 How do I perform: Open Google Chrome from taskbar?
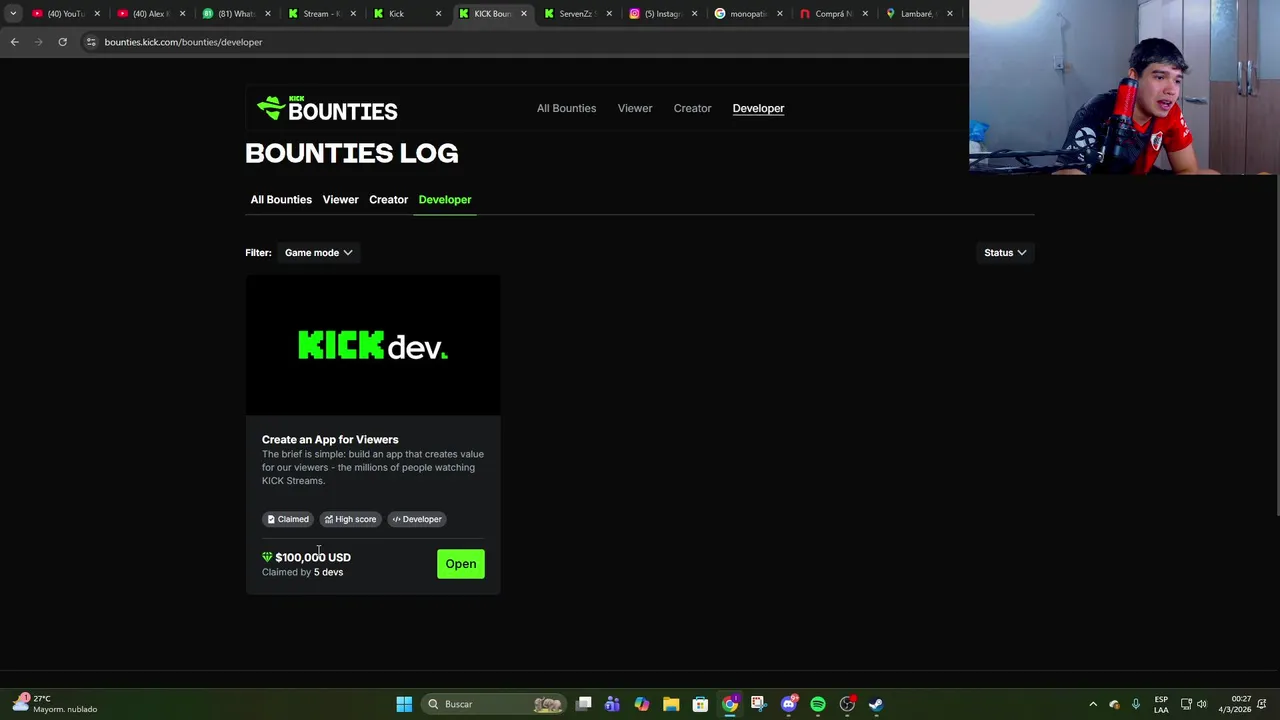point(730,704)
